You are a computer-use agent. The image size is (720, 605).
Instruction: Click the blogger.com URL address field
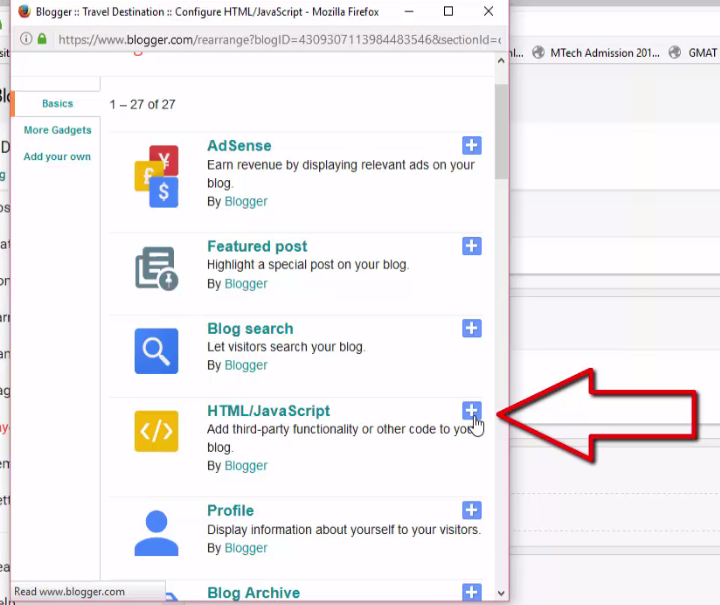(280, 39)
